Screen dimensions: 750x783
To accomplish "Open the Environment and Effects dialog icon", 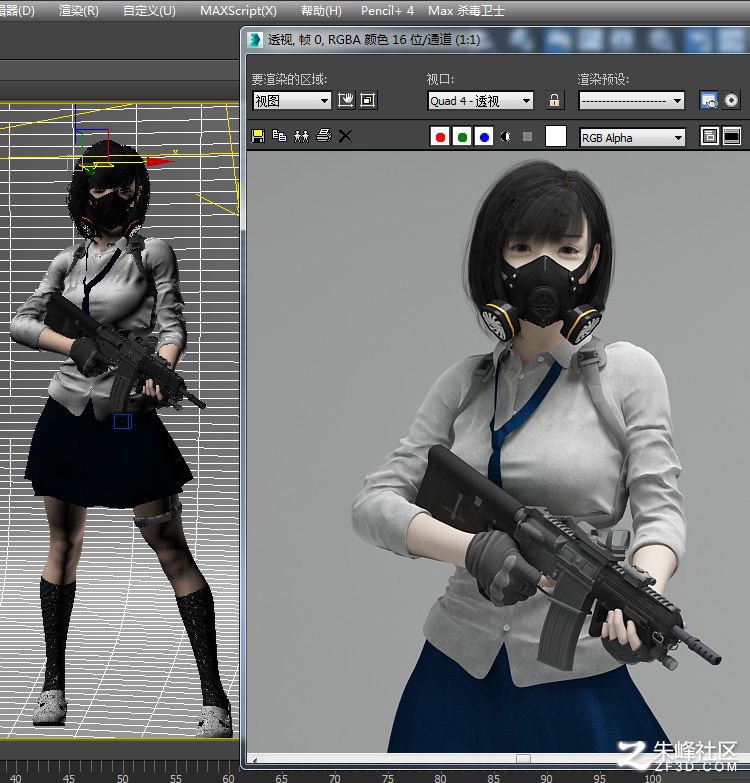I will tap(731, 100).
